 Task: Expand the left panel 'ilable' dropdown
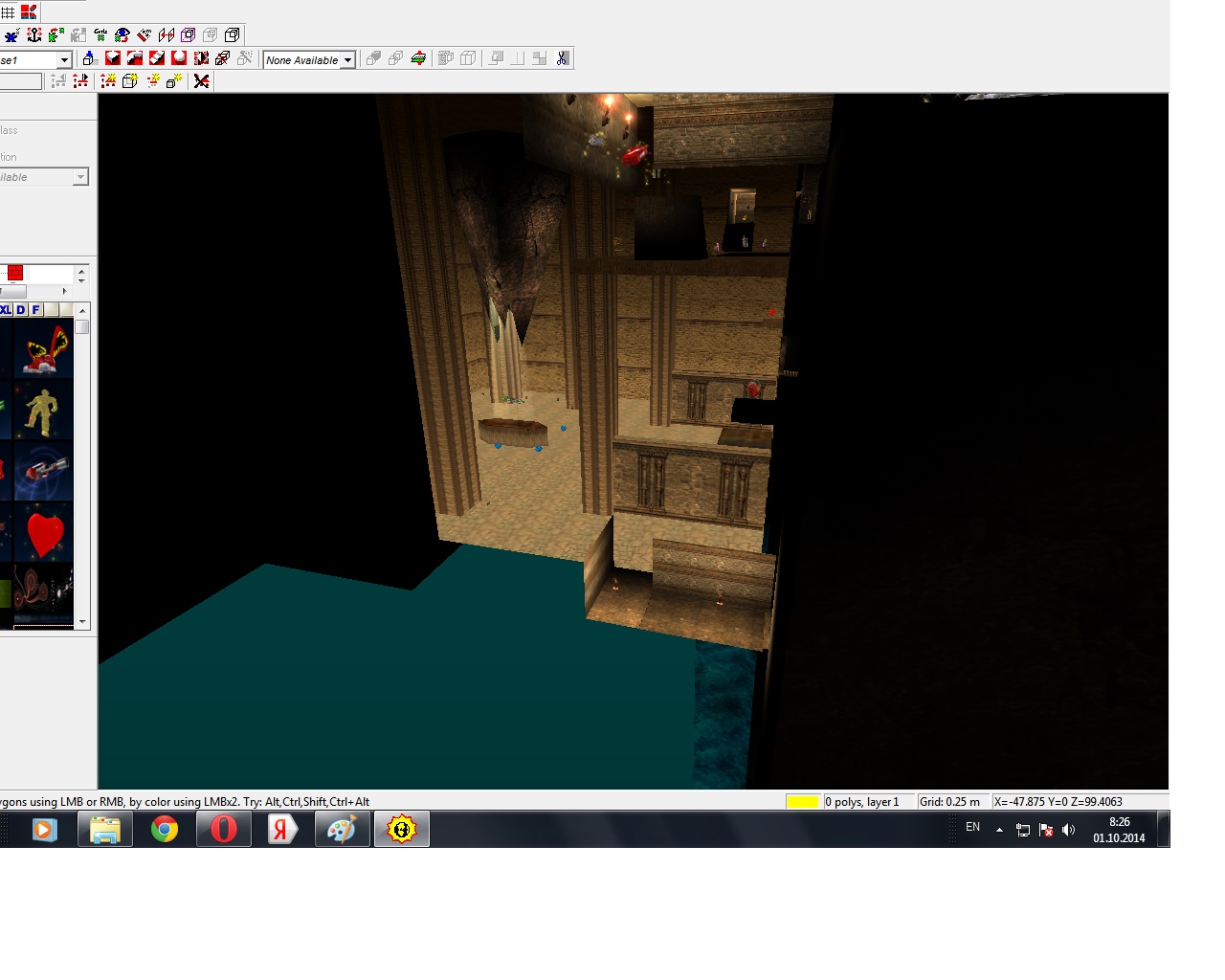(x=80, y=177)
